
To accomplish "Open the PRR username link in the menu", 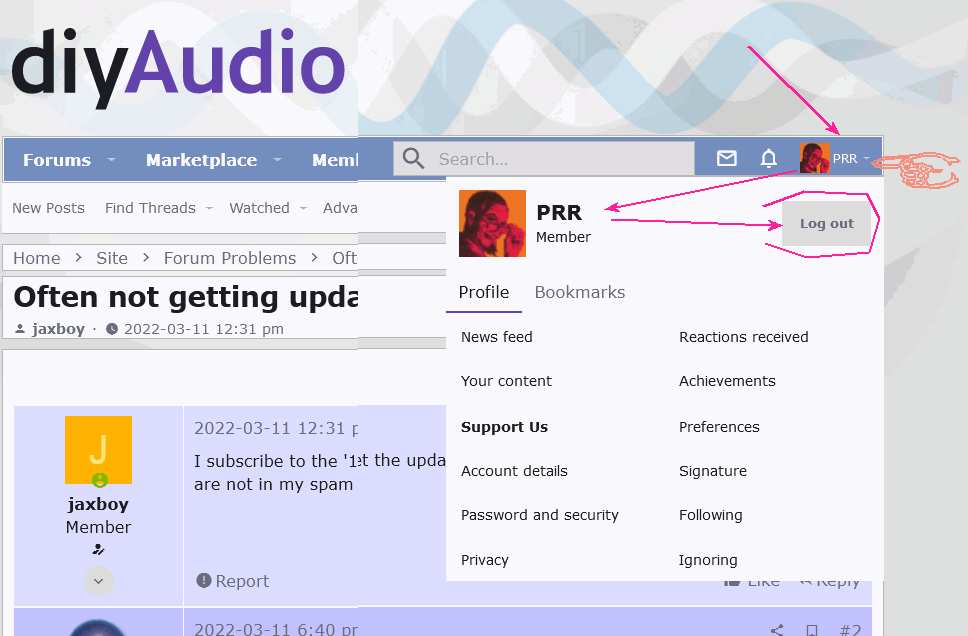I will coord(559,212).
